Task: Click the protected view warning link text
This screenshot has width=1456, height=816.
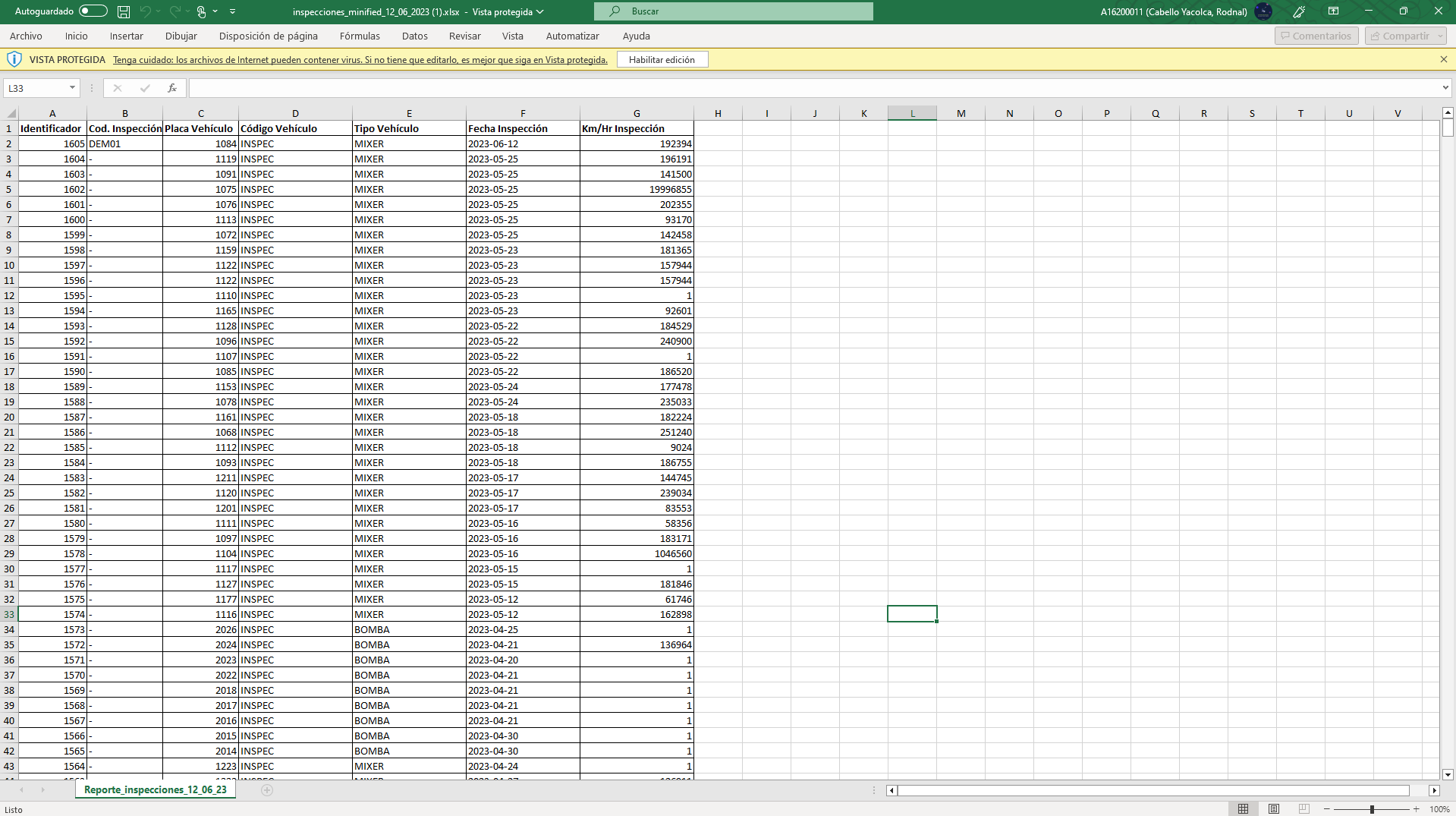Action: pos(360,60)
